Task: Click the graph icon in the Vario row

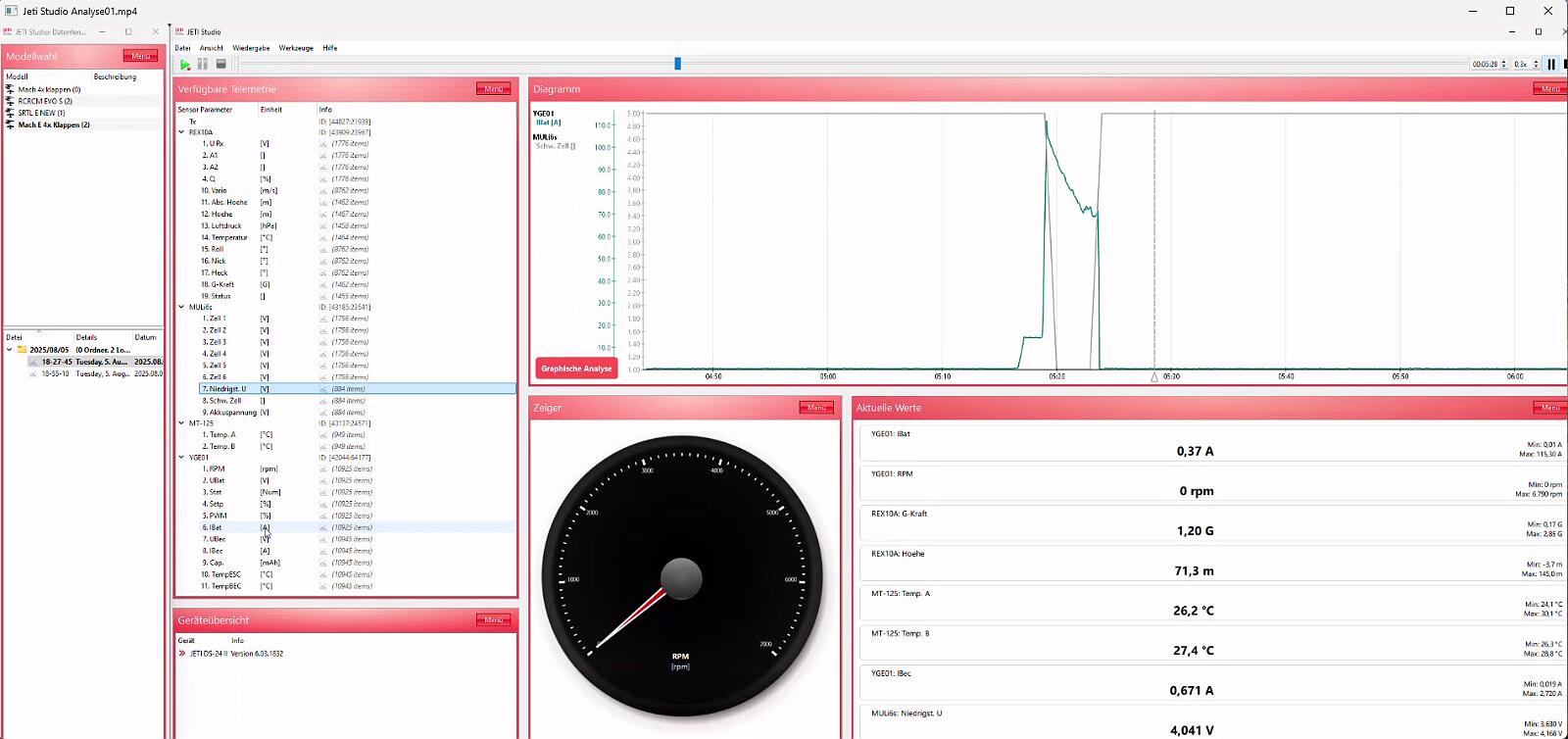Action: pos(323,191)
